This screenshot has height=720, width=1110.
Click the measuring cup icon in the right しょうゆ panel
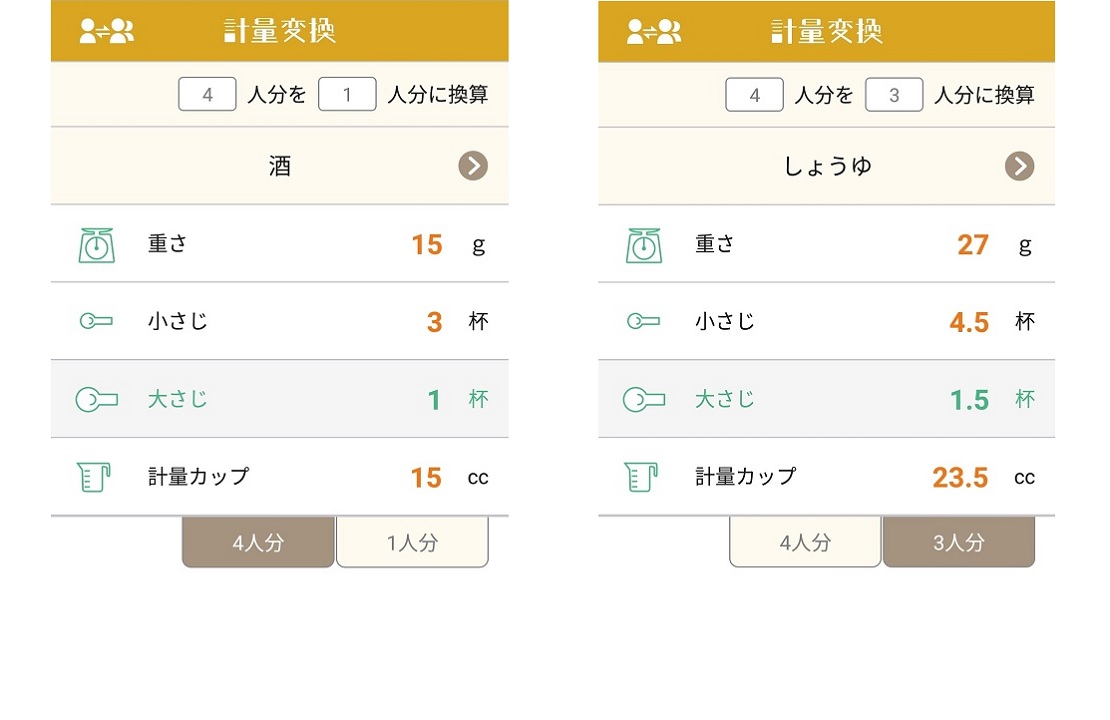pyautogui.click(x=641, y=476)
